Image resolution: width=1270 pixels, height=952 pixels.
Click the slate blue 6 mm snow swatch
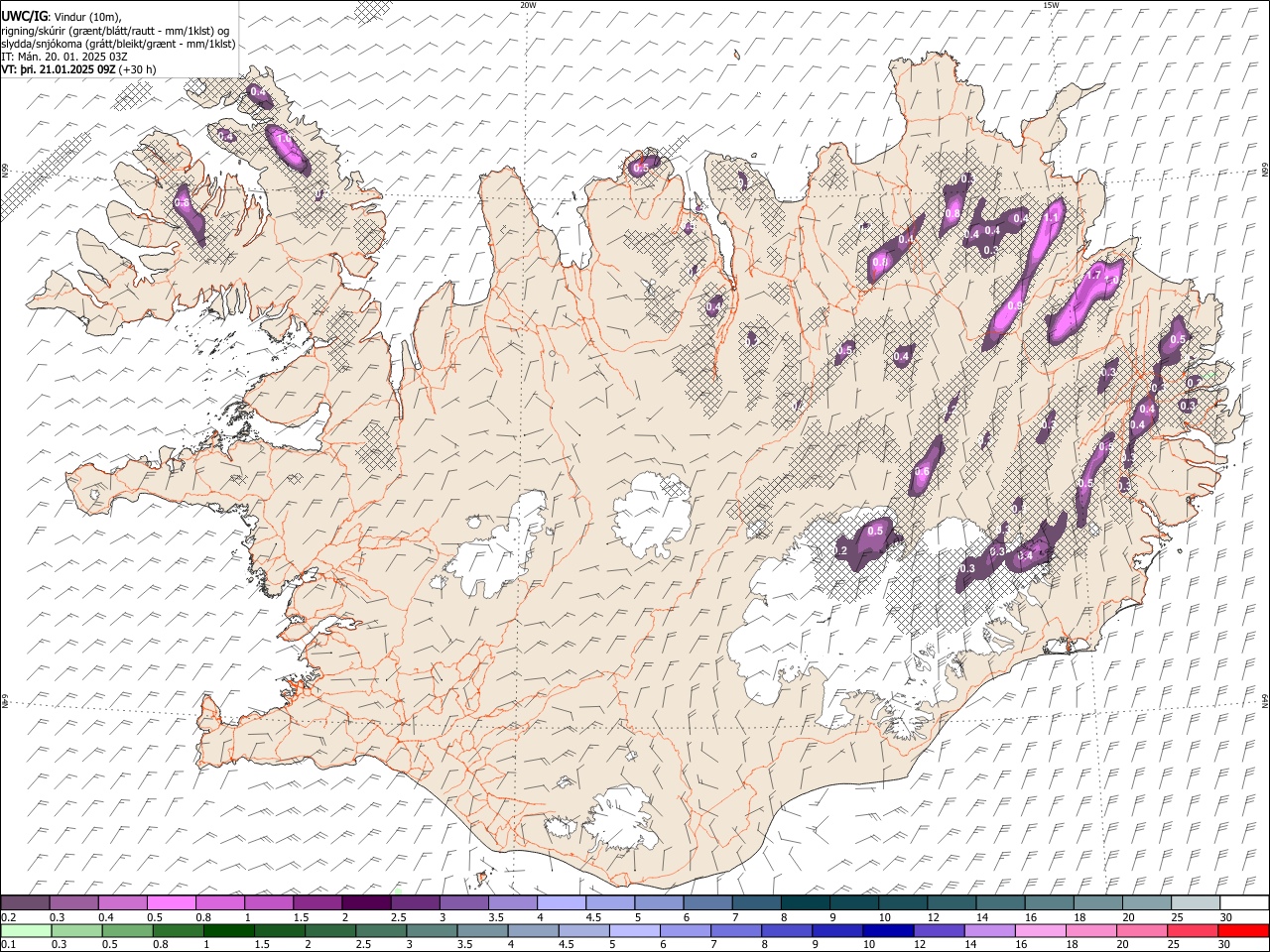(707, 902)
